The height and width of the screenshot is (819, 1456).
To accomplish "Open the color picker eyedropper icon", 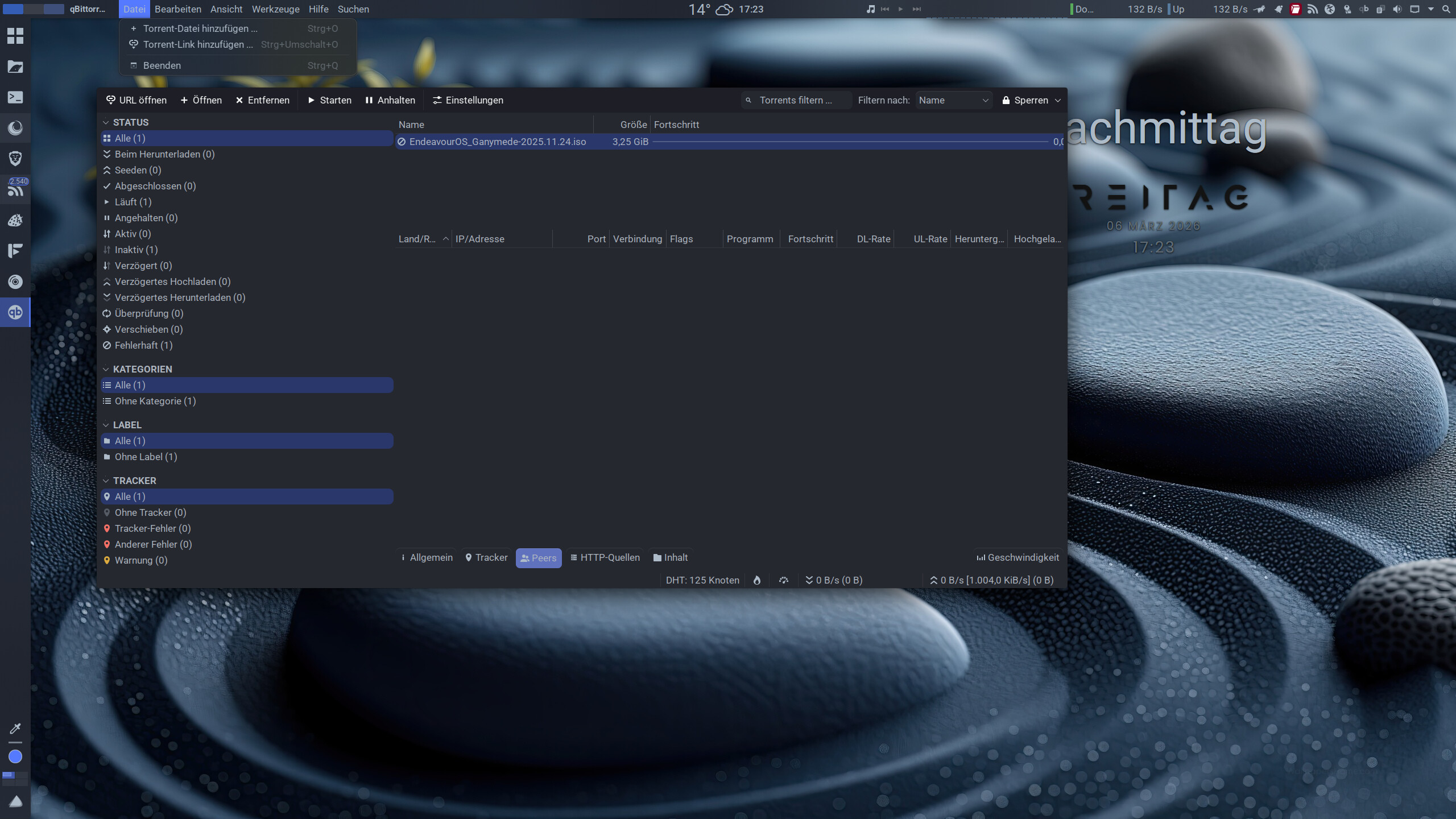I will pos(15,728).
